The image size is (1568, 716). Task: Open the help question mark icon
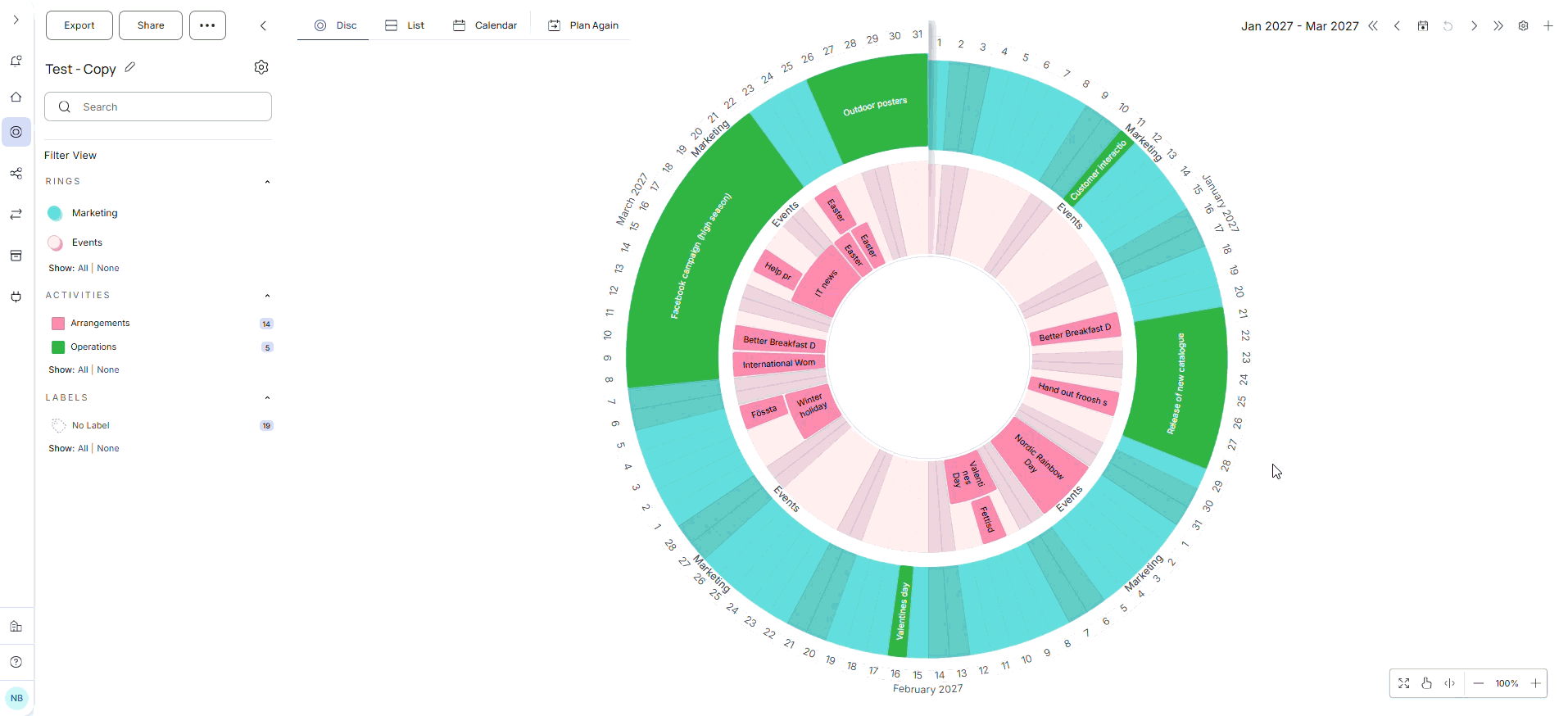(16, 662)
